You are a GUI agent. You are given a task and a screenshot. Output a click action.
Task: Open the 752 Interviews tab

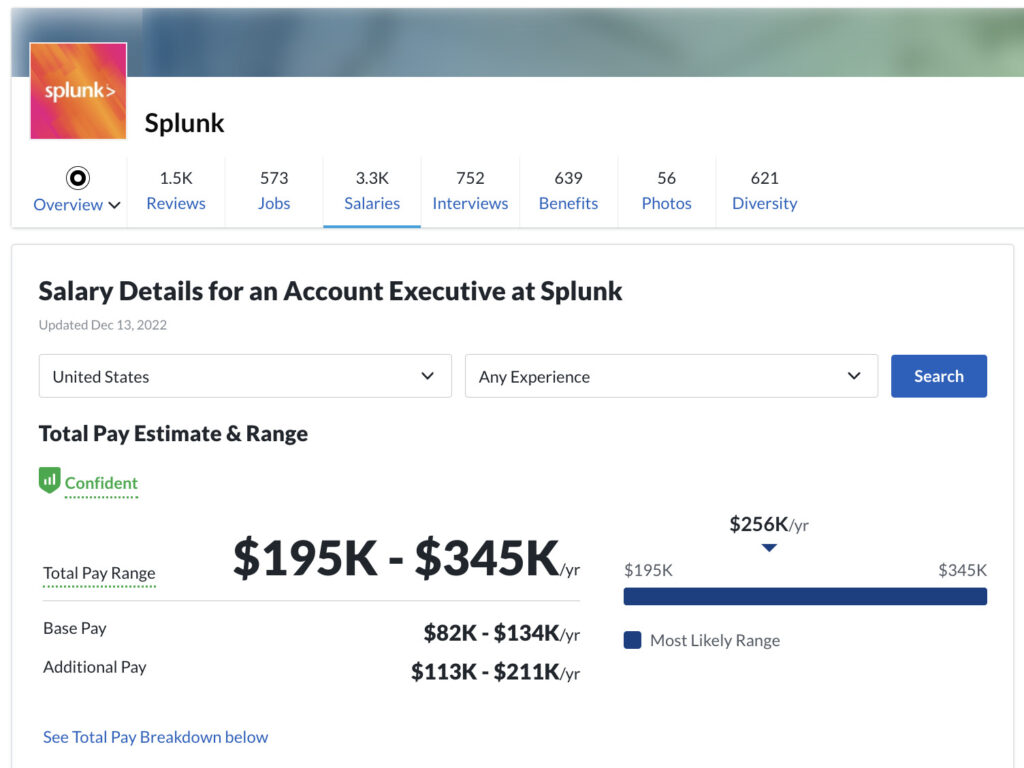point(470,191)
